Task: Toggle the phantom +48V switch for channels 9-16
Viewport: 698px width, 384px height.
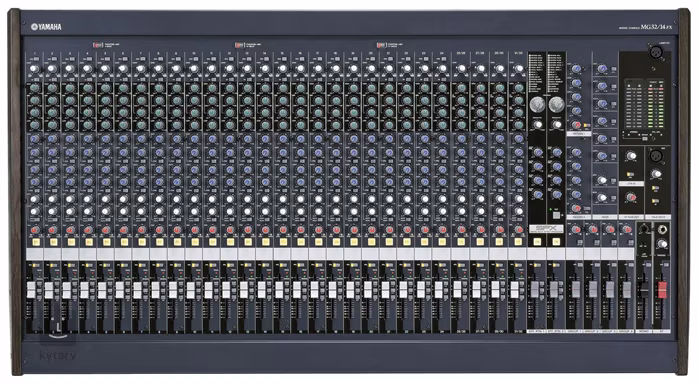Action: [240, 45]
